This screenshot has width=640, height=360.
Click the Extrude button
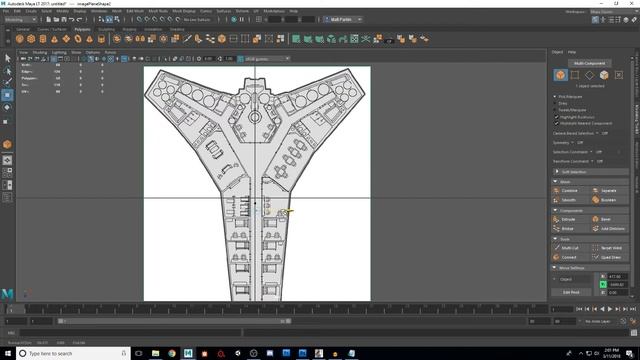570,220
